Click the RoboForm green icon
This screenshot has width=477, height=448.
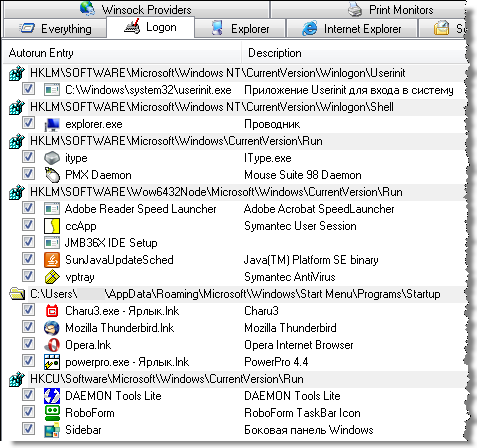click(52, 413)
